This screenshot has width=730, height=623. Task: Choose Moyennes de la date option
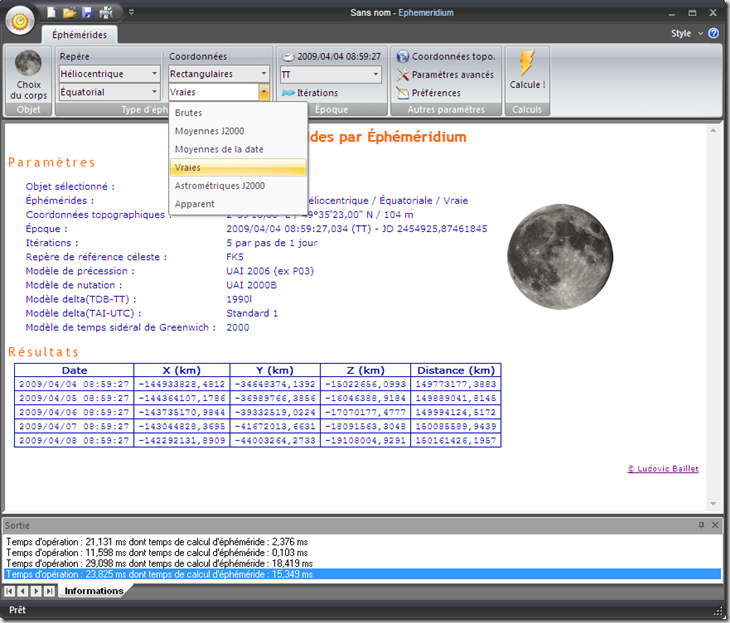[238, 149]
